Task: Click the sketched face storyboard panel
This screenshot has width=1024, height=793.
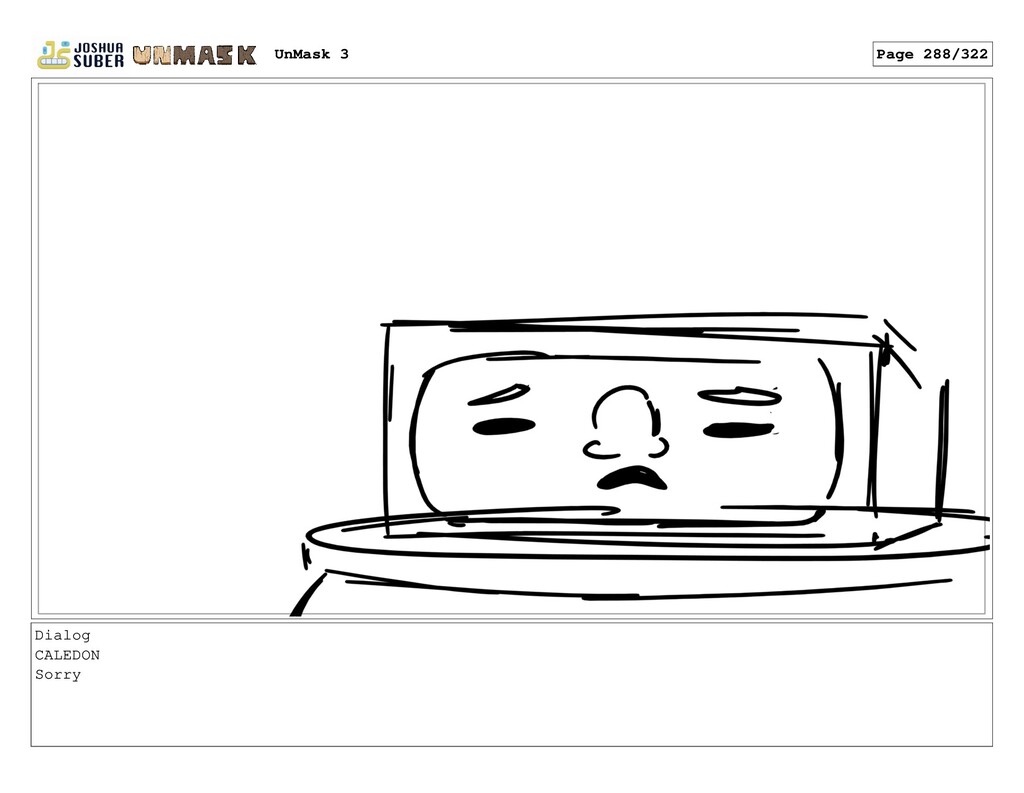Action: point(511,349)
